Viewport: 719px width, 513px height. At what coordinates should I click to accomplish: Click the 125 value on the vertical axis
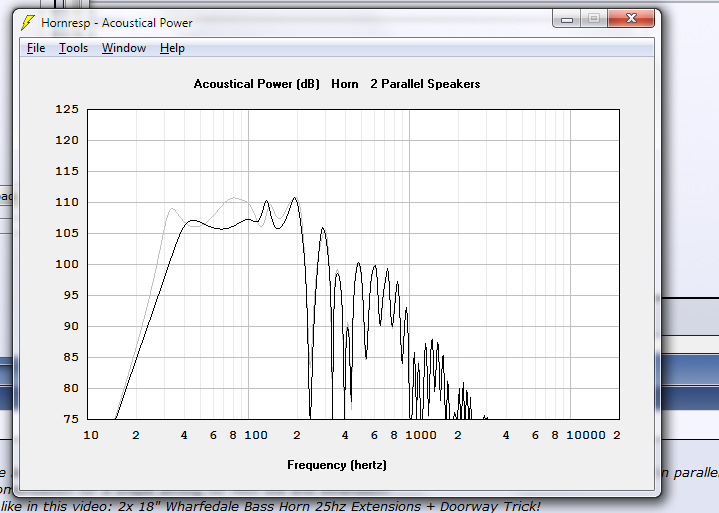click(67, 109)
